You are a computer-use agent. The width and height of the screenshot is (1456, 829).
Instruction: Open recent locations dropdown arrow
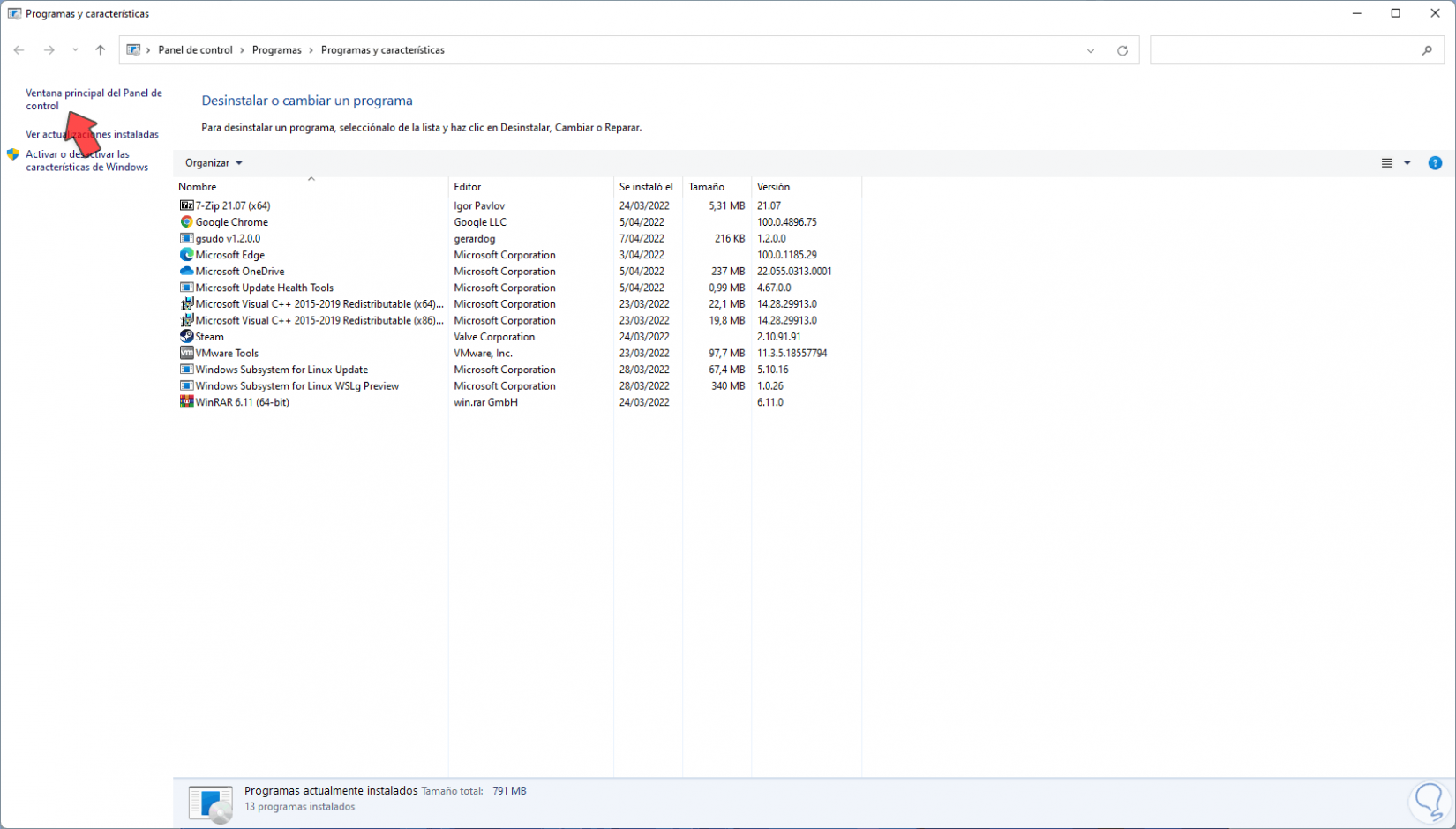[75, 50]
